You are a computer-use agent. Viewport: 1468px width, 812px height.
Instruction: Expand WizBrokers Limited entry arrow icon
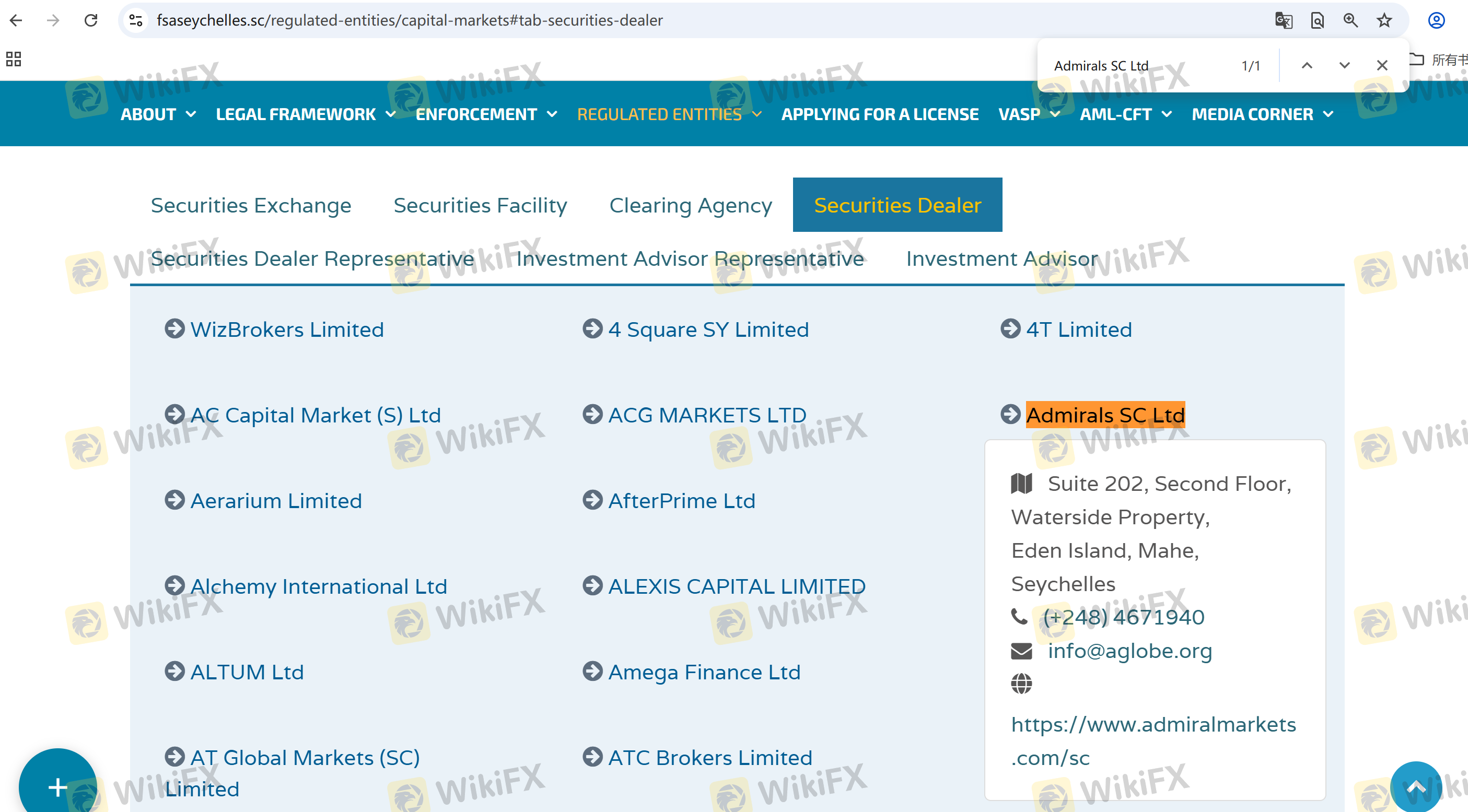(x=174, y=328)
